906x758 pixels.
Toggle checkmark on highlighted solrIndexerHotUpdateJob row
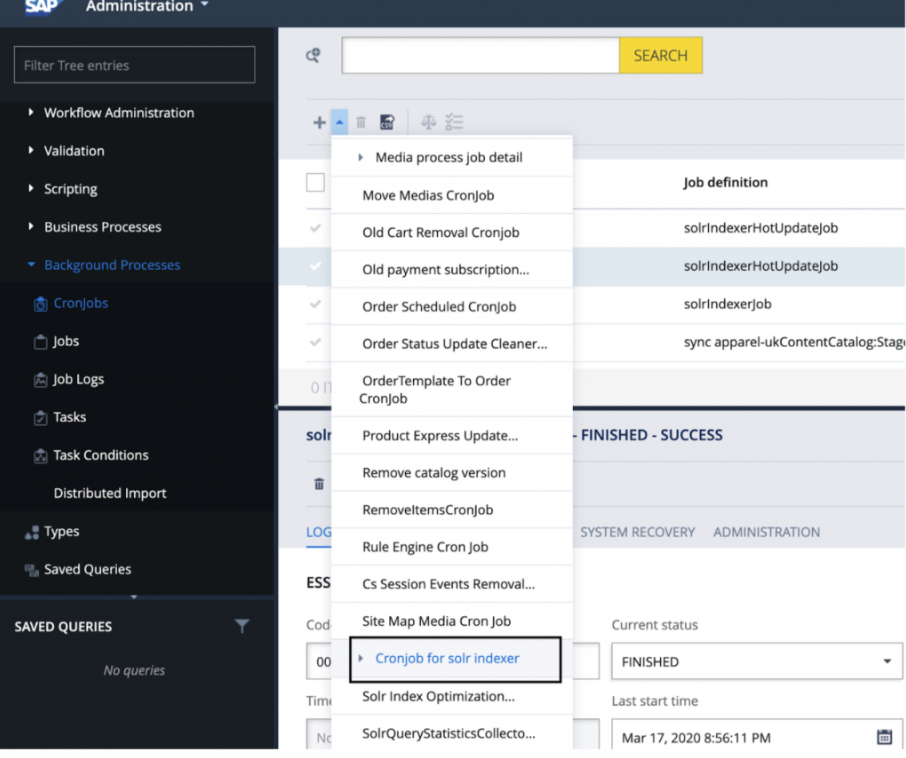click(315, 266)
